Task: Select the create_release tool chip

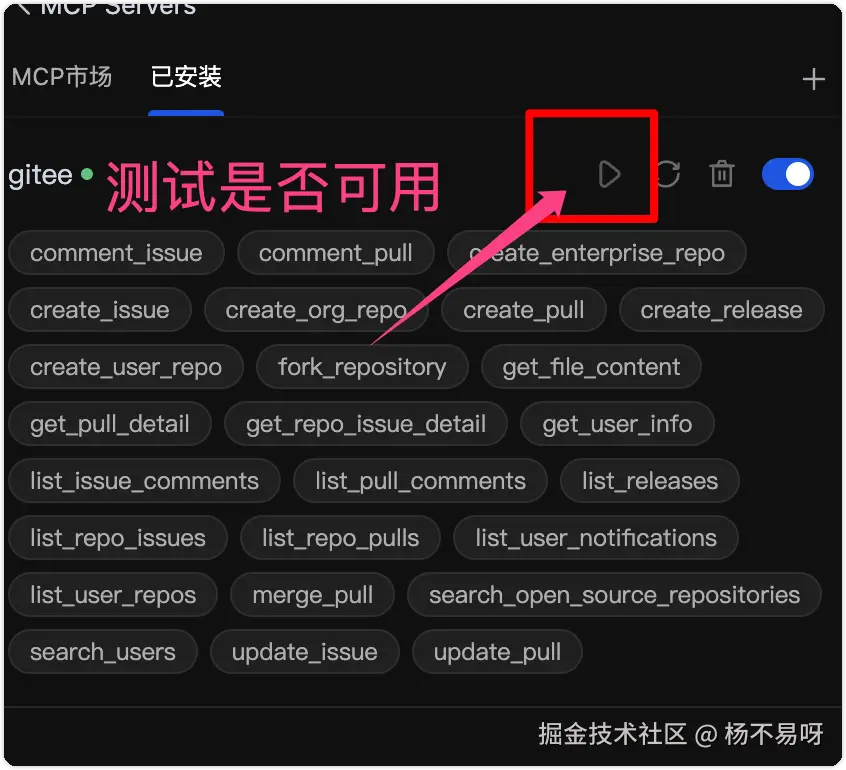Action: point(721,310)
